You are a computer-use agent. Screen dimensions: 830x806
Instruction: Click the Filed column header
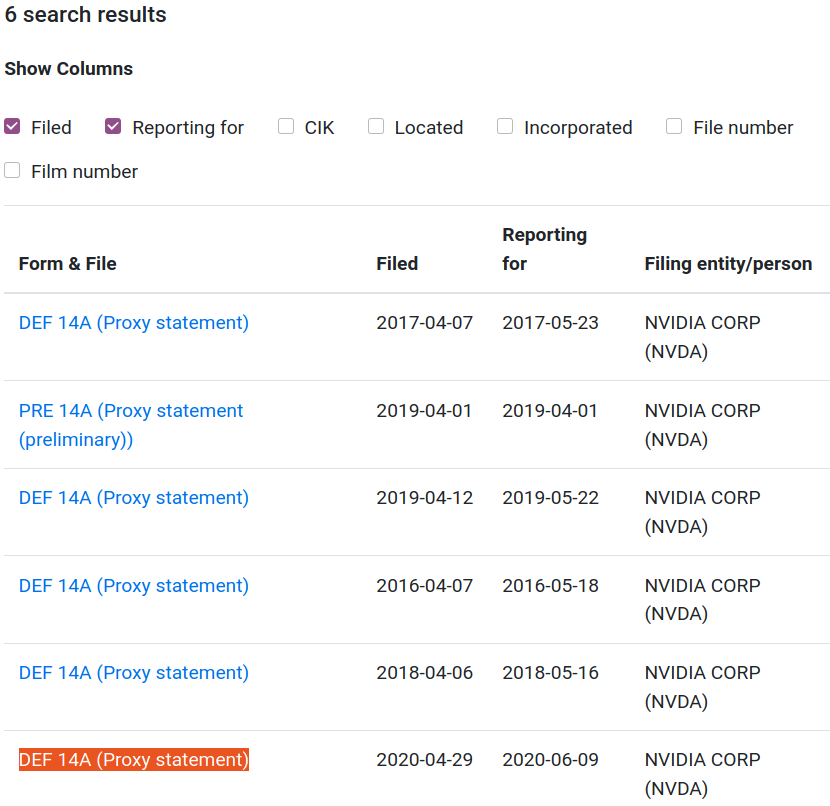coord(397,264)
